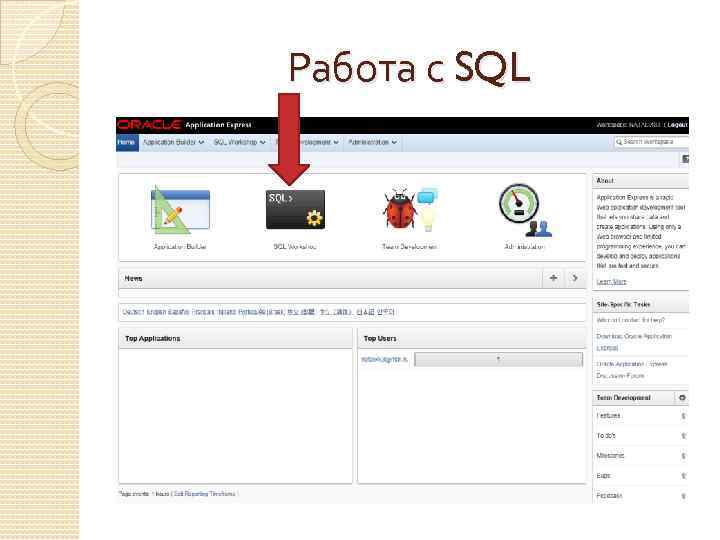Click the Oracle logo

[x=149, y=125]
